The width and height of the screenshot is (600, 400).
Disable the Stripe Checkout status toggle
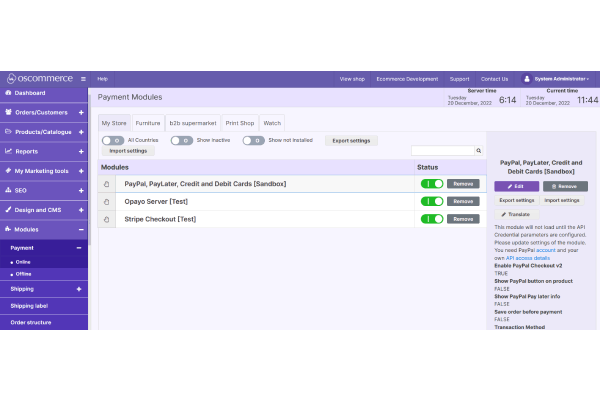(431, 218)
